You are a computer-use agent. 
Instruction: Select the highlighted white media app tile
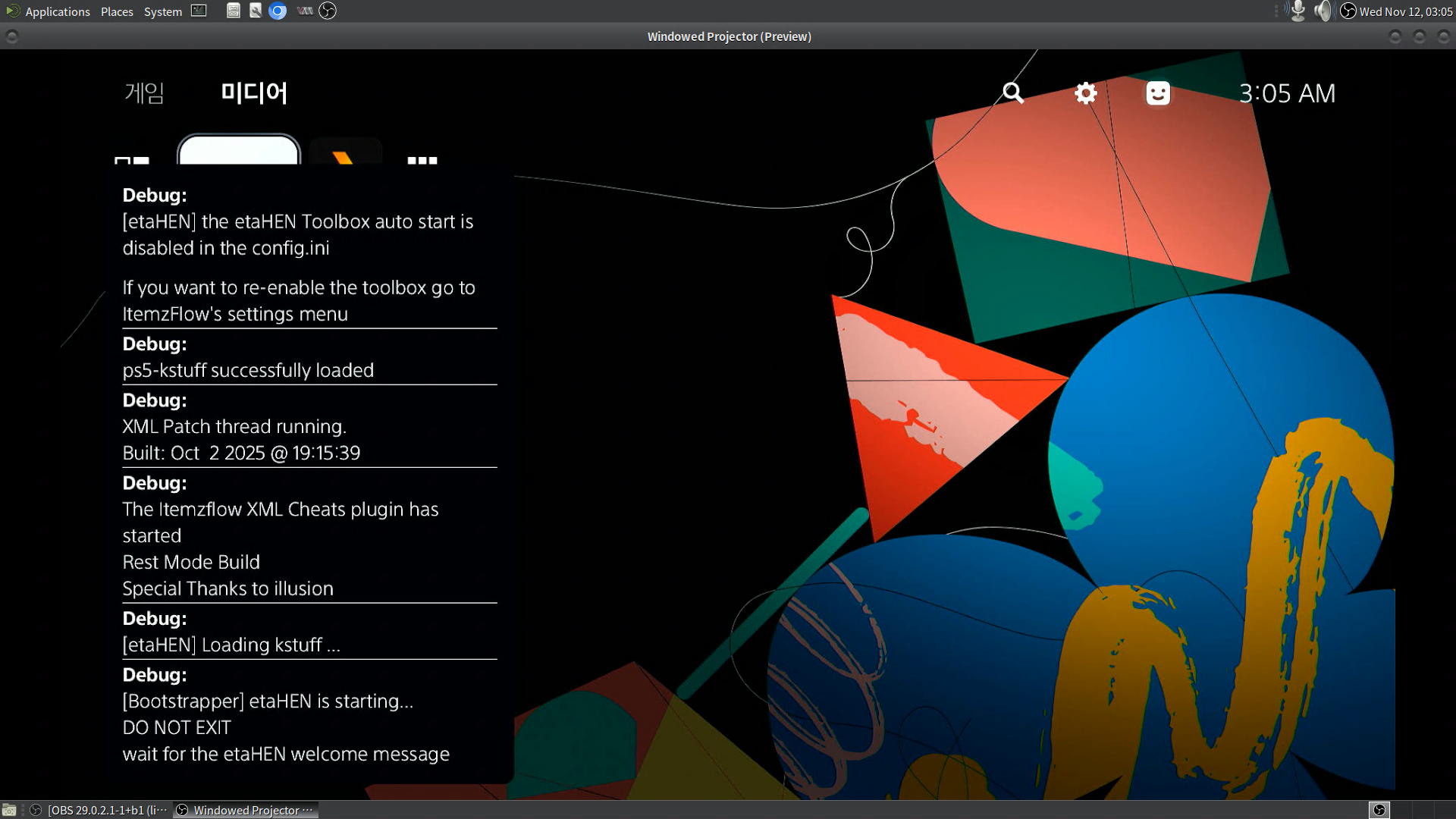pyautogui.click(x=239, y=150)
